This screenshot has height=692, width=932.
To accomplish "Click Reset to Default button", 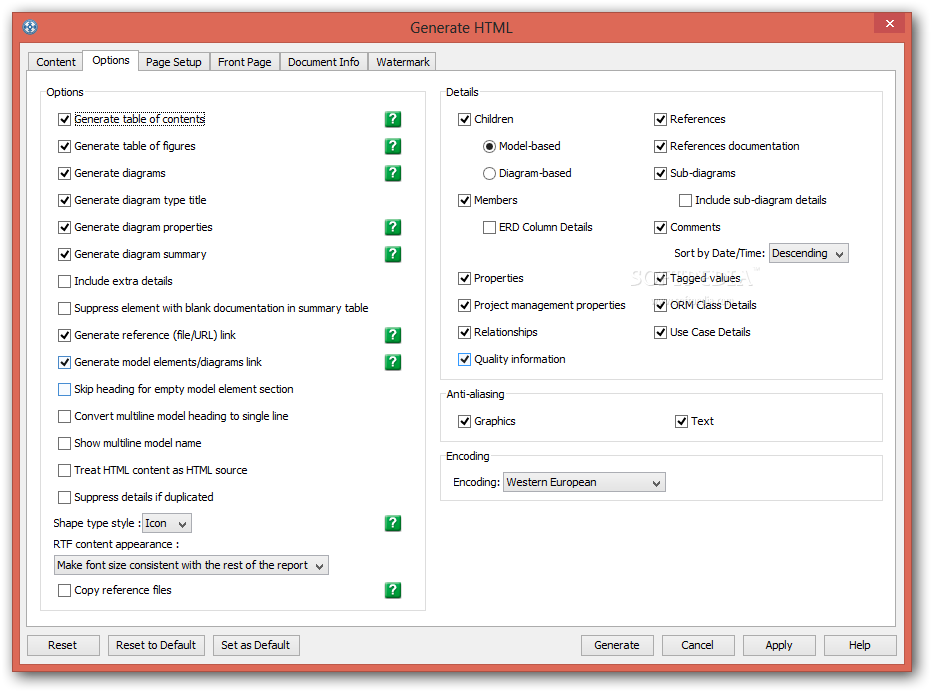I will [156, 645].
